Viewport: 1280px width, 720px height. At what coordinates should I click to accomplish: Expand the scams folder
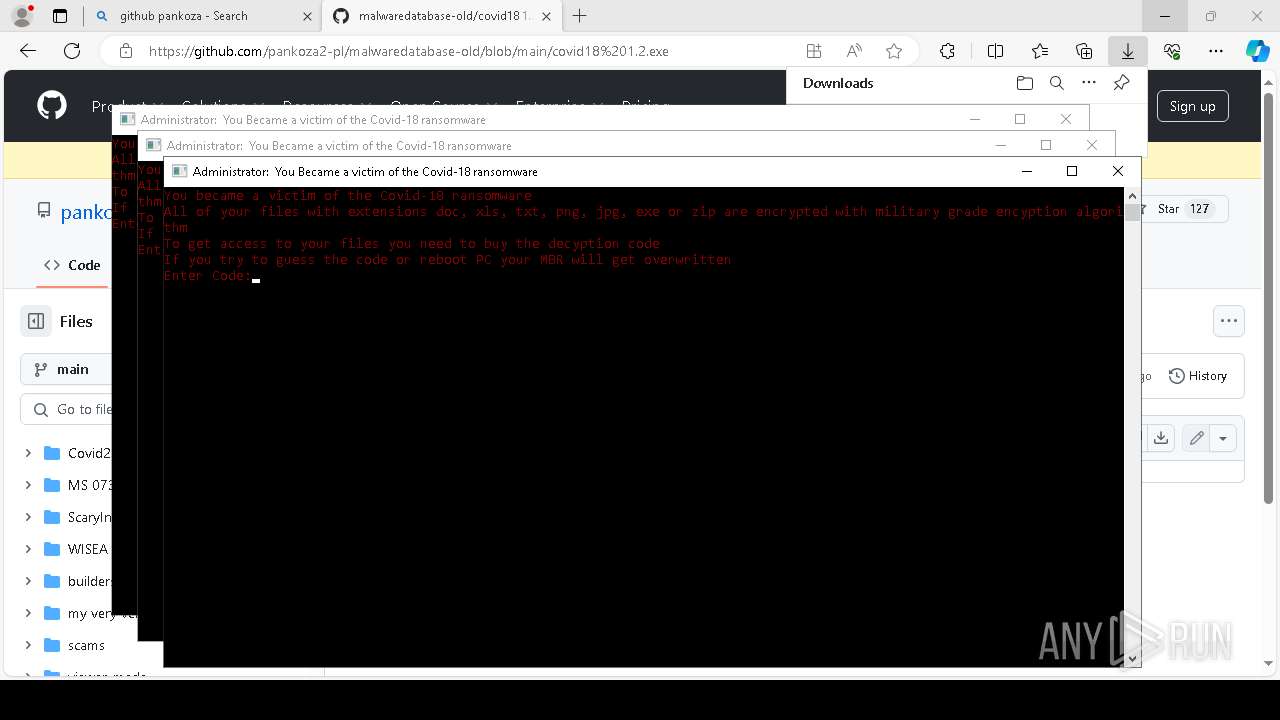tap(28, 645)
